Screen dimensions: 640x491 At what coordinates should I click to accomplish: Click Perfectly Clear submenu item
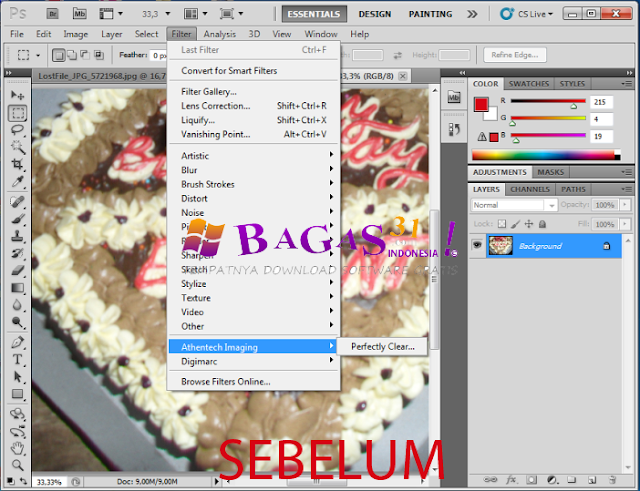382,347
